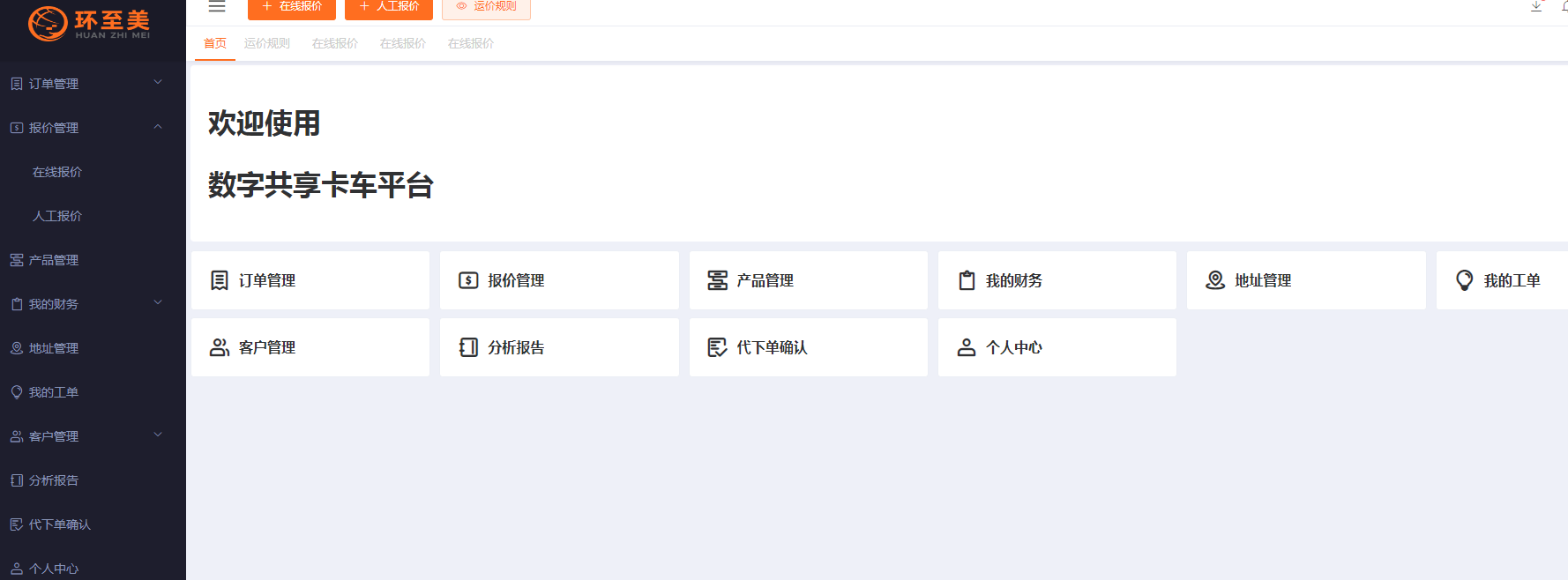Click the hamburger menu collapse icon

tap(217, 7)
